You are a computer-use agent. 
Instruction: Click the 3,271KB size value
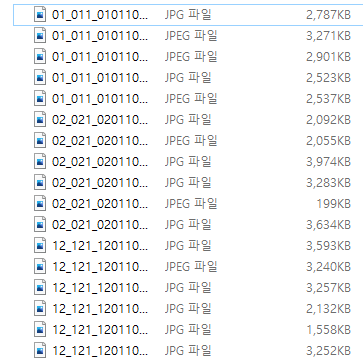pyautogui.click(x=328, y=36)
